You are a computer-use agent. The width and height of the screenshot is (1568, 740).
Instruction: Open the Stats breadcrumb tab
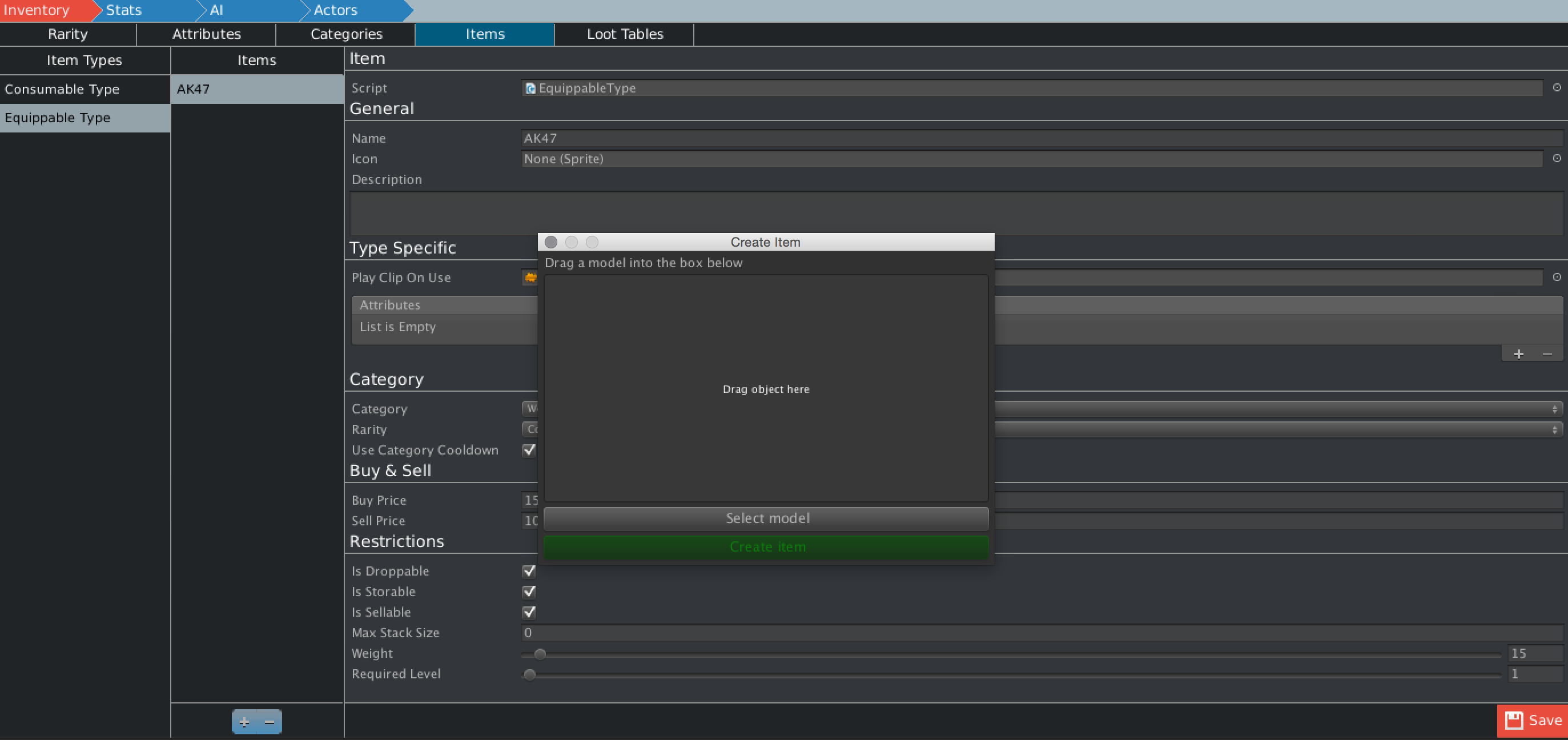point(123,10)
